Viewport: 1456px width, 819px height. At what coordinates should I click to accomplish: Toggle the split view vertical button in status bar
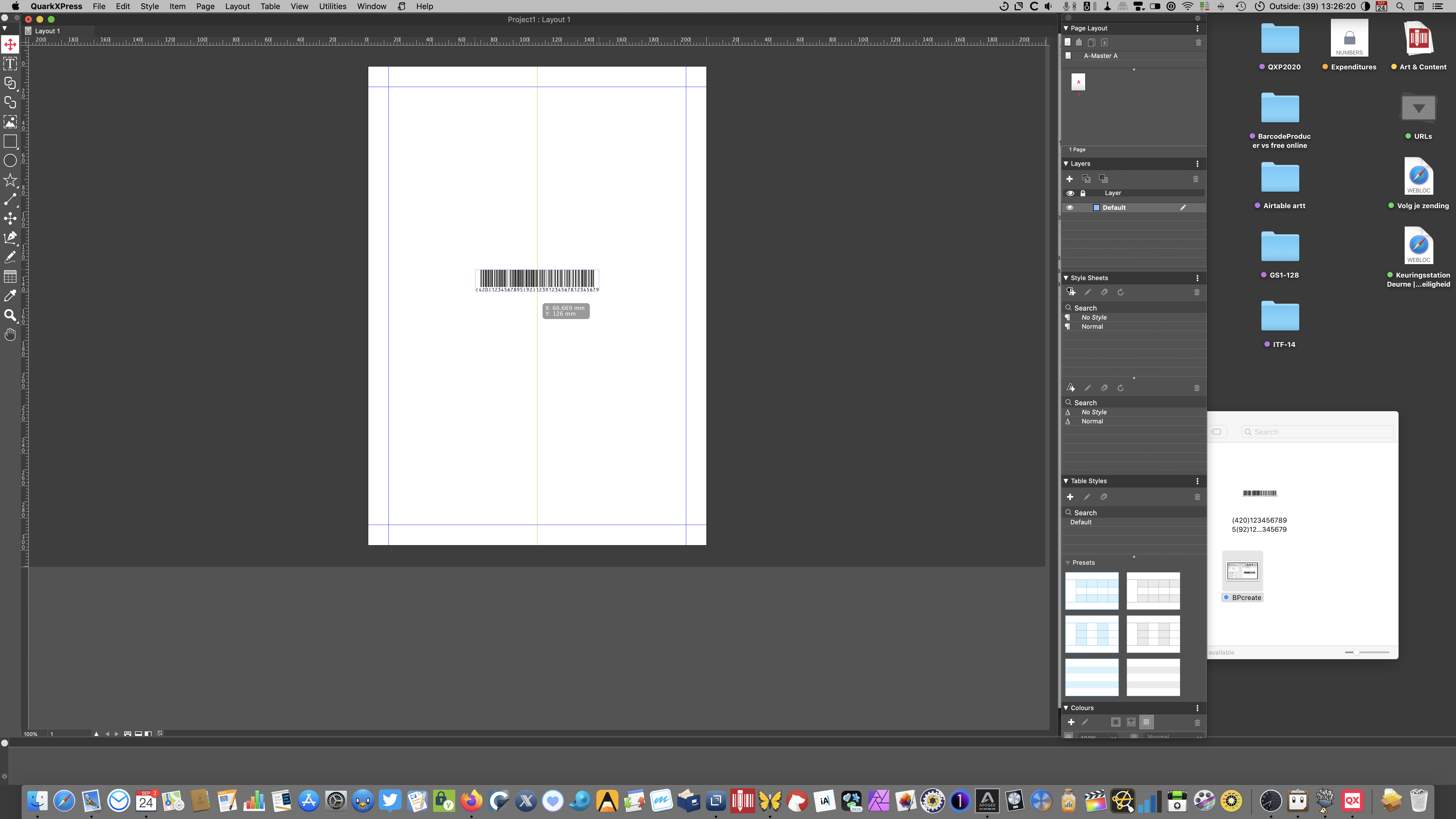pyautogui.click(x=148, y=734)
